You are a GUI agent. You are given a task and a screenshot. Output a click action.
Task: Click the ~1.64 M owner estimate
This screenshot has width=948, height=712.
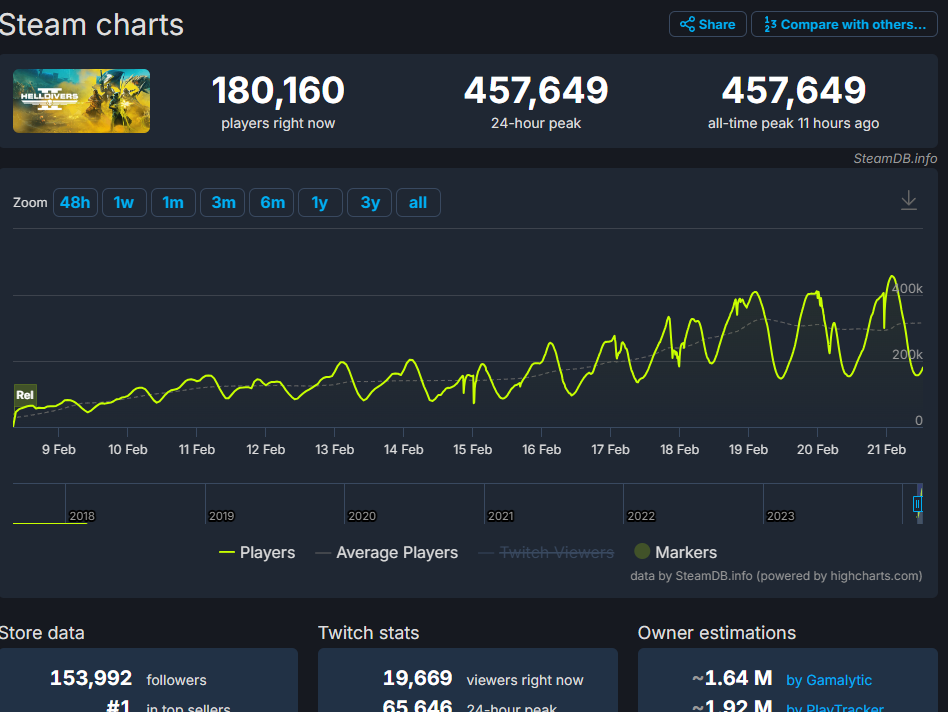click(x=732, y=679)
